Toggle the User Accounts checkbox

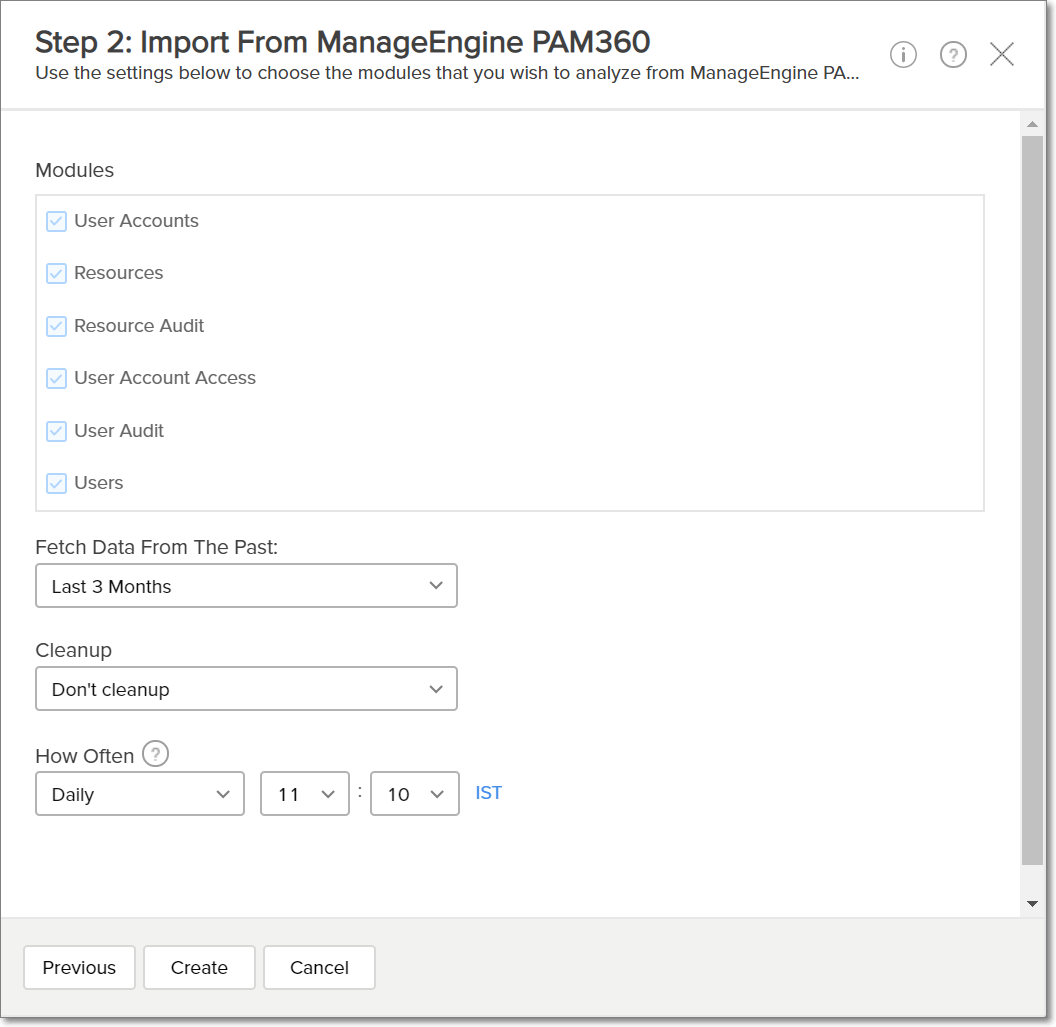(57, 221)
